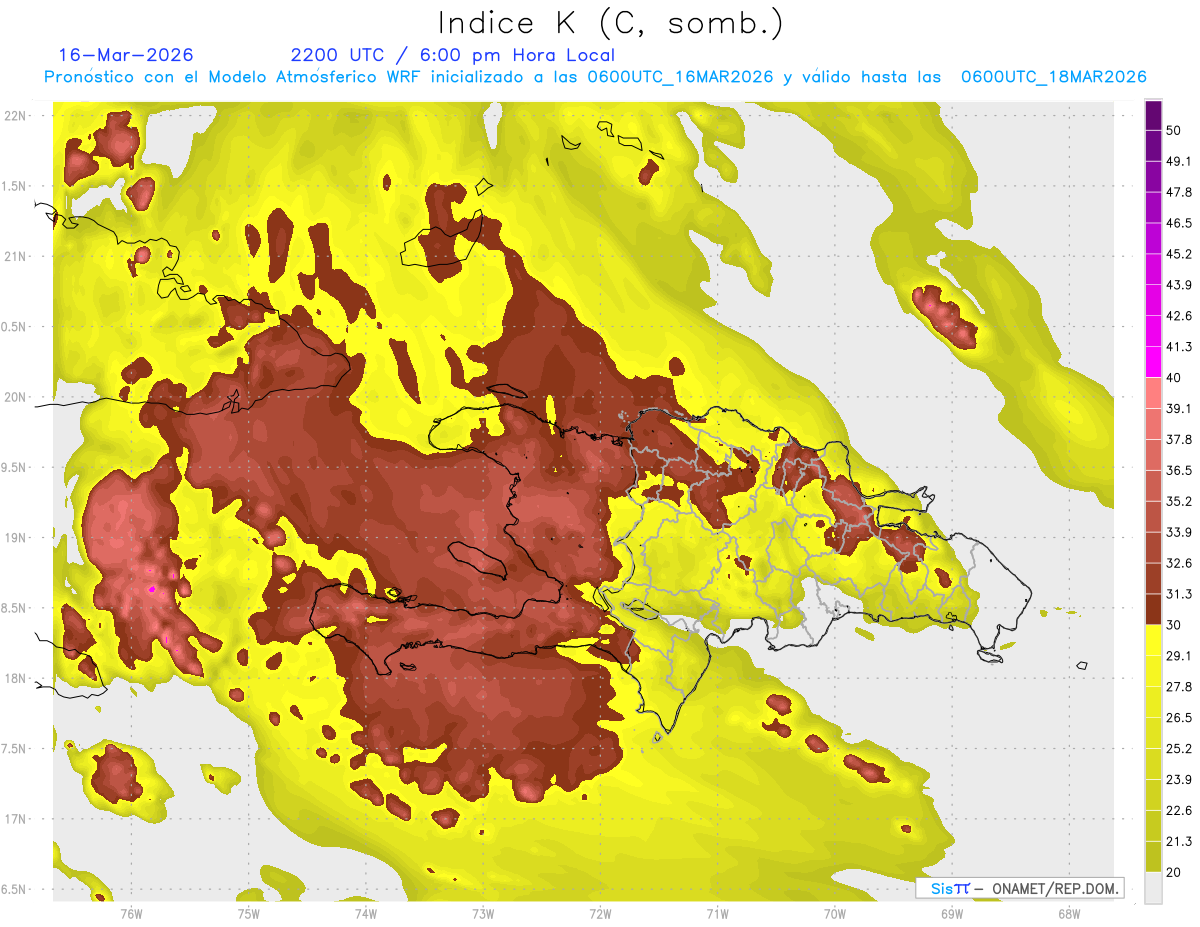
Task: Click the legend value '21.3'
Action: tap(1178, 842)
